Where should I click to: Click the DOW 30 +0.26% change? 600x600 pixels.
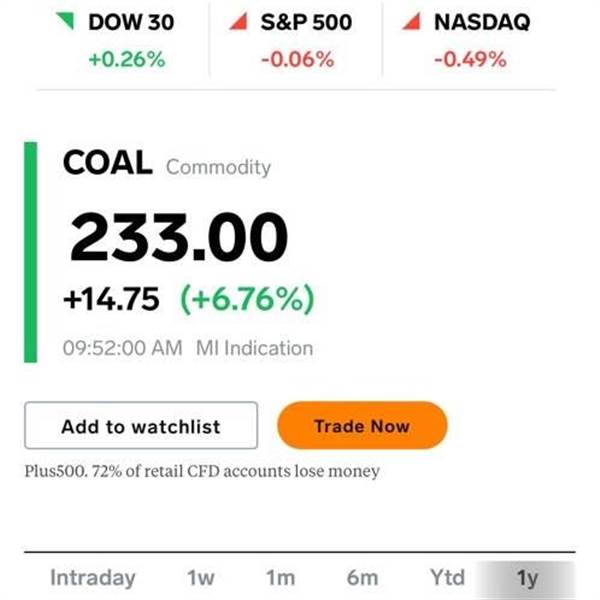click(127, 59)
